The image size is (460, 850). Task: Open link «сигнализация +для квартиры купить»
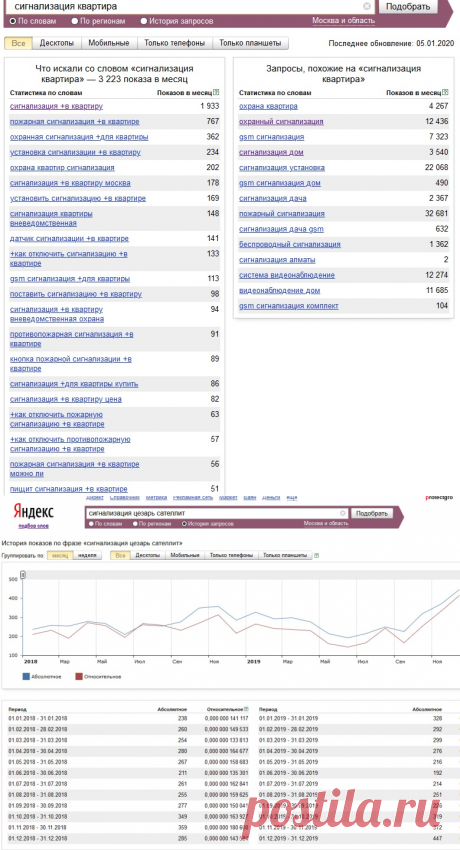point(74,384)
